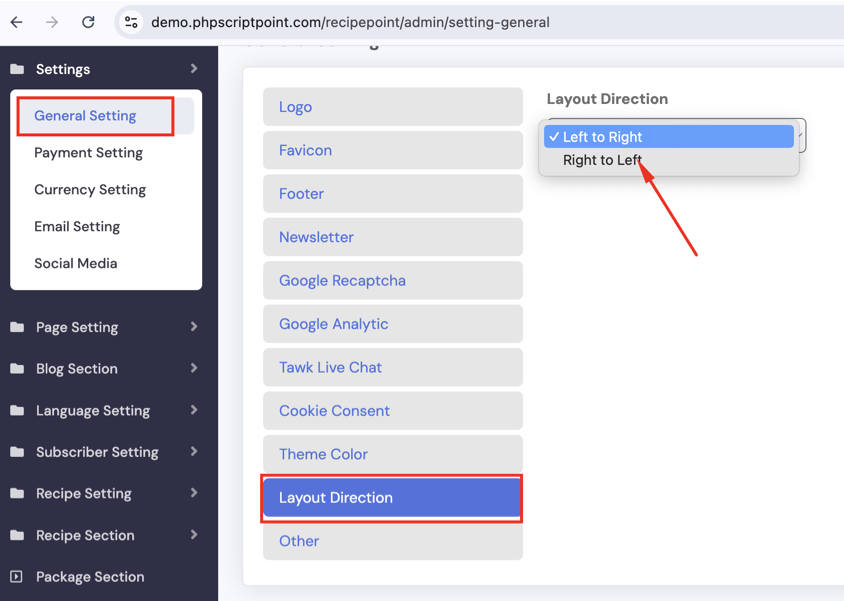The image size is (844, 601).
Task: Expand the Recipe Setting chevron
Action: (x=194, y=493)
